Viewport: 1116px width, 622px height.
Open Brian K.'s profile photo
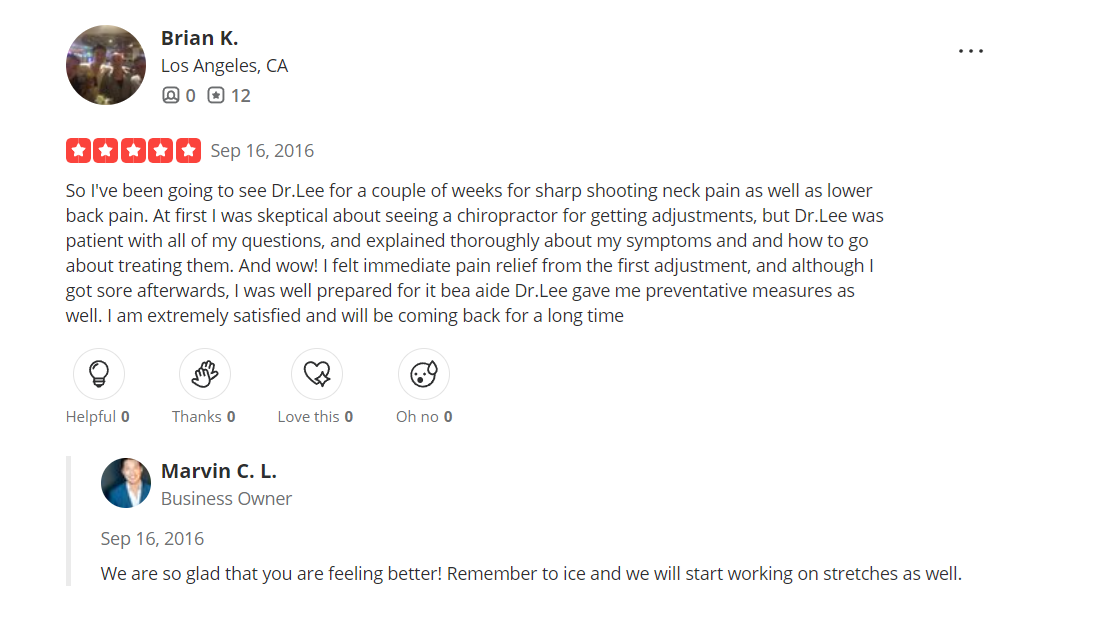click(x=106, y=65)
